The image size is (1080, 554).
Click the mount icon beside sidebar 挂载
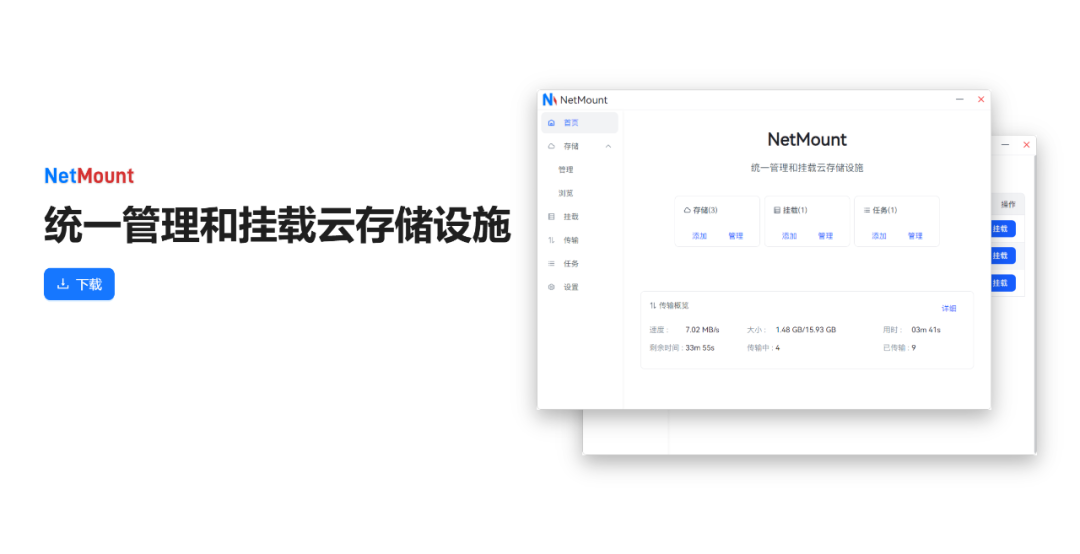[551, 216]
